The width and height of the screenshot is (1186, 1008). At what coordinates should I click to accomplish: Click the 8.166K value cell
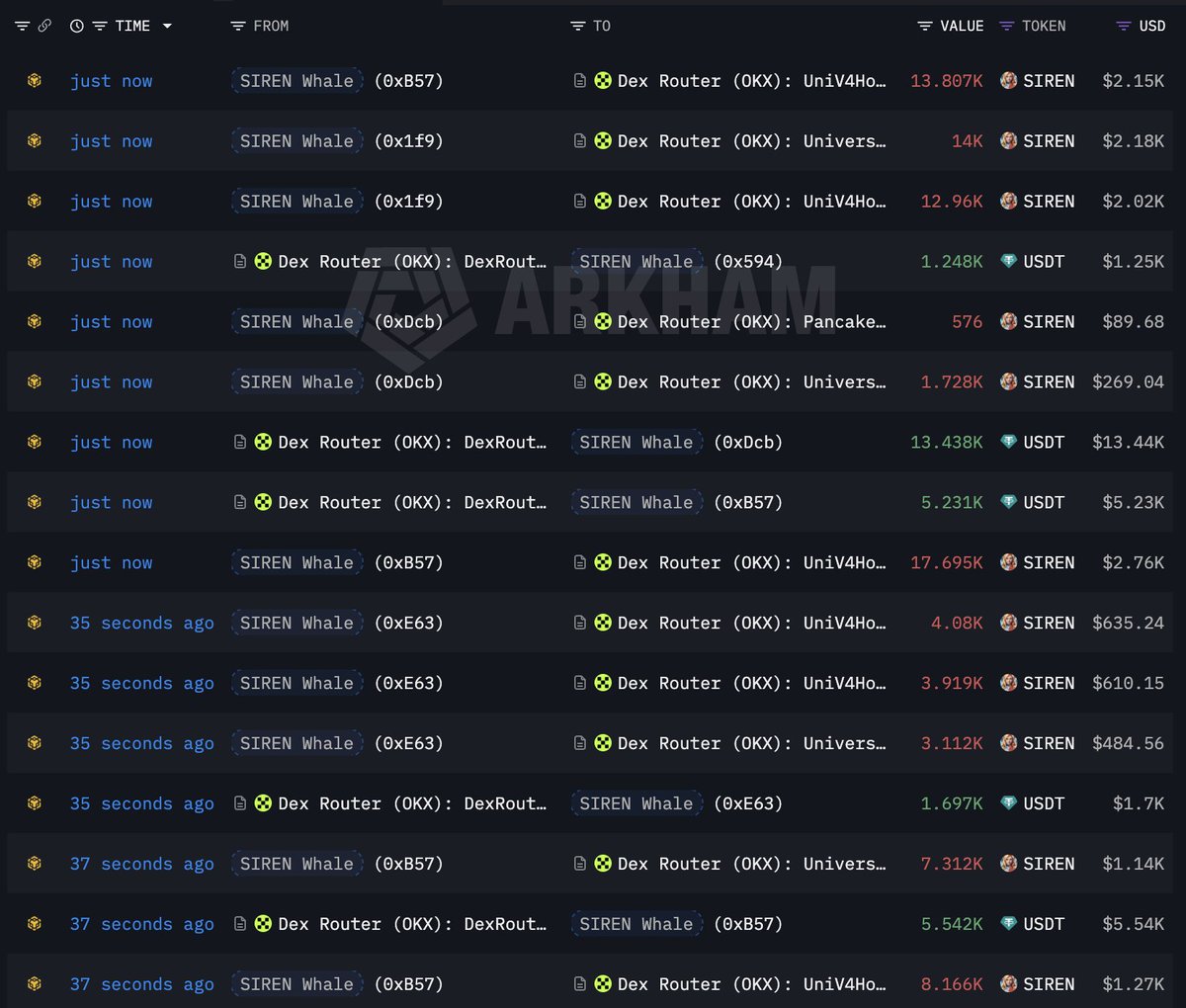coord(953,984)
